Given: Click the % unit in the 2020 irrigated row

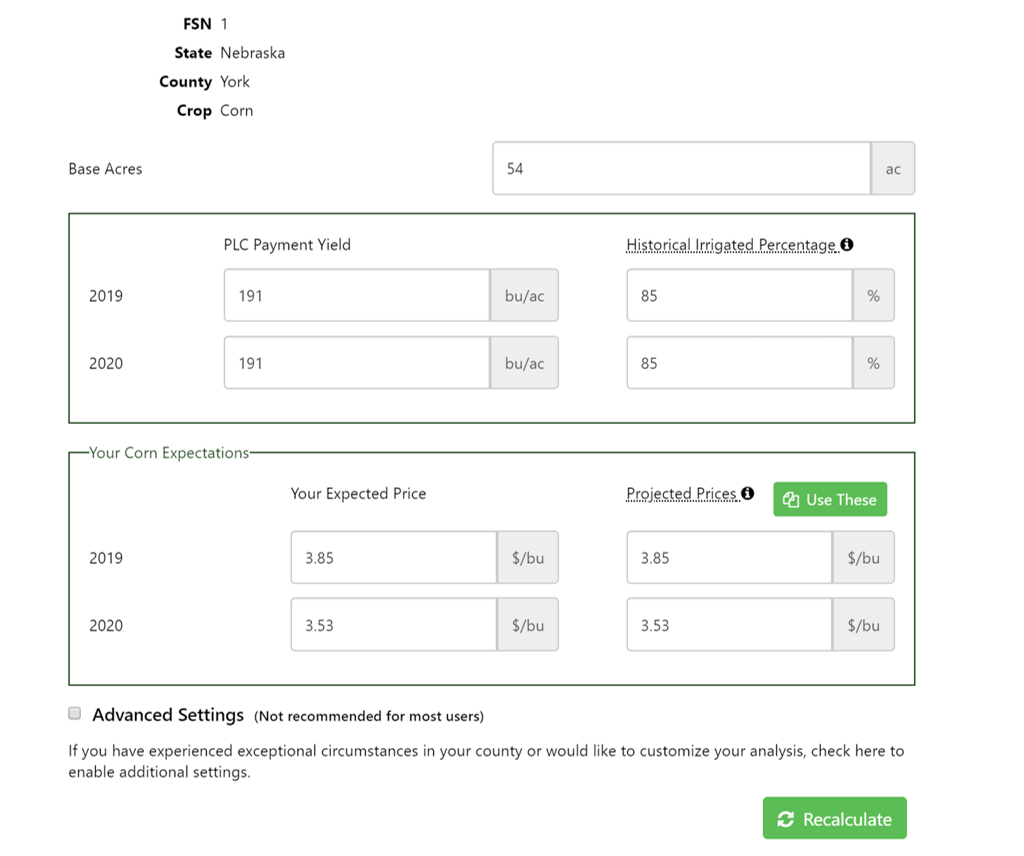Looking at the screenshot, I should (874, 363).
